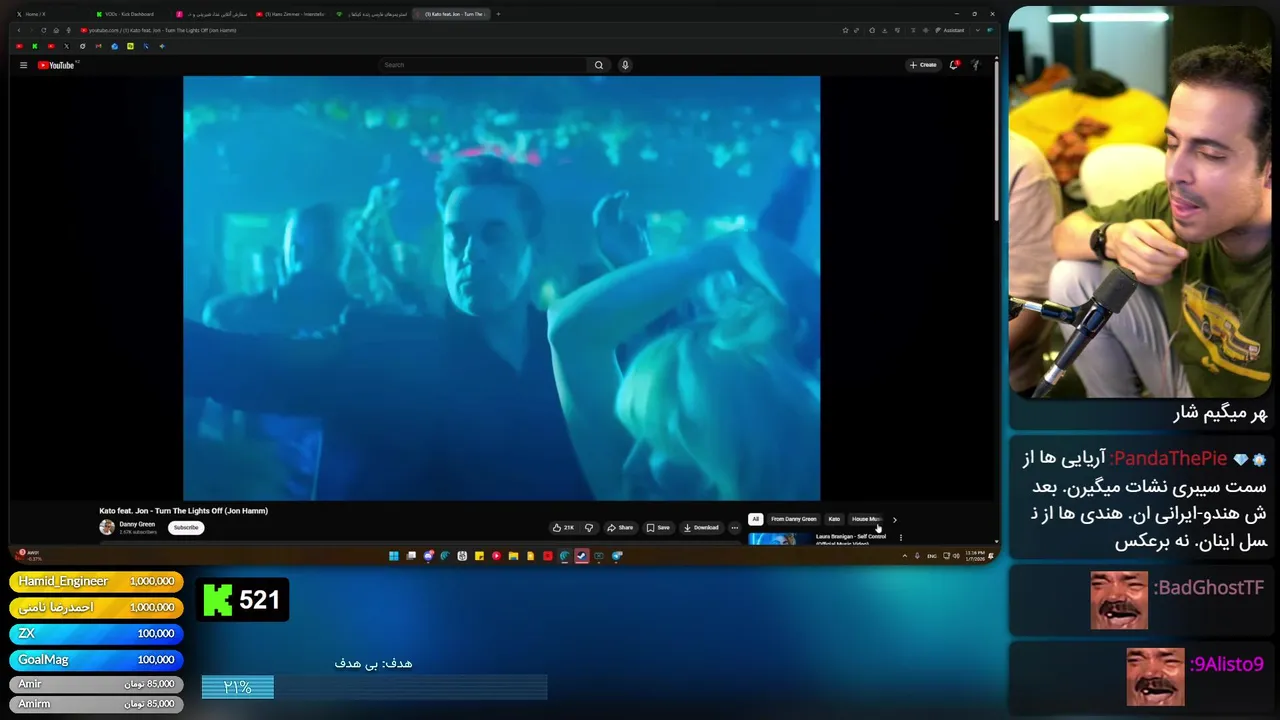Open Sticky Notes from the taskbar
This screenshot has height=720, width=1280.
pos(479,556)
